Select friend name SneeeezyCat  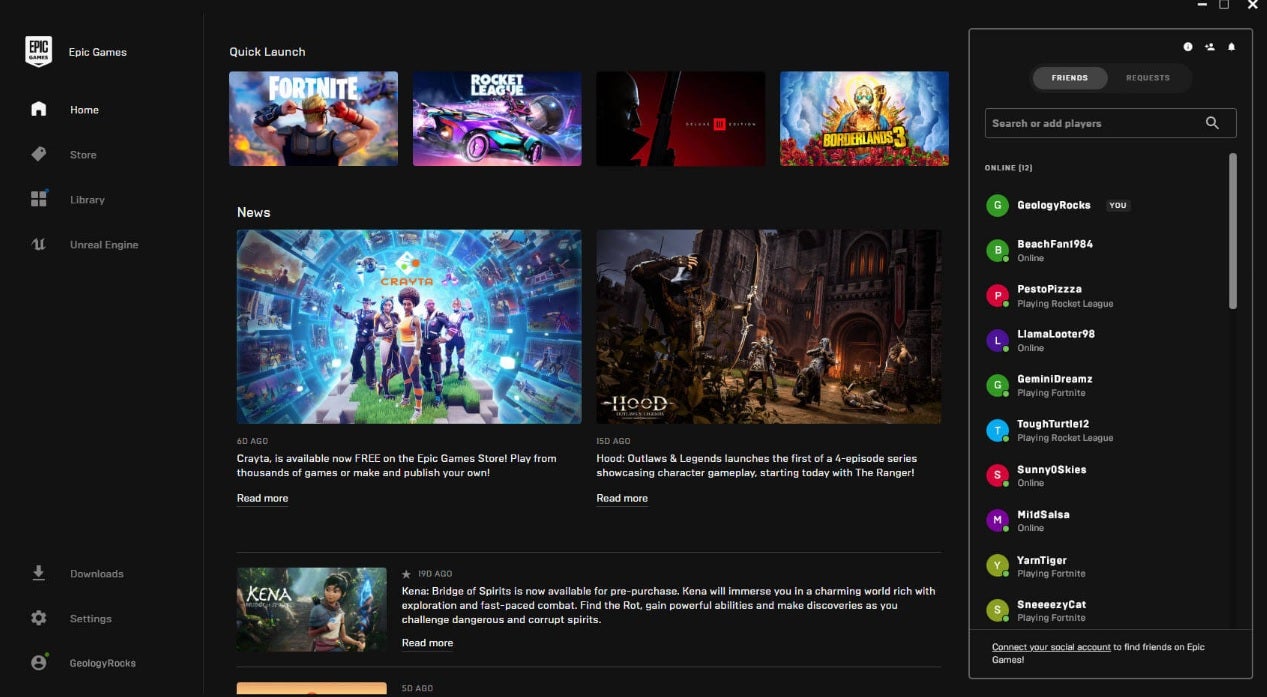click(1052, 604)
